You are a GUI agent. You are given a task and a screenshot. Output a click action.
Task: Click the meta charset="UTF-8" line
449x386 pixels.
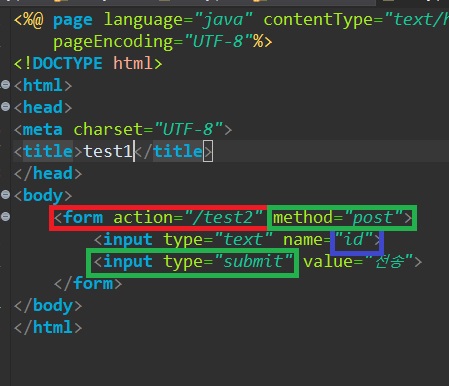[123, 129]
